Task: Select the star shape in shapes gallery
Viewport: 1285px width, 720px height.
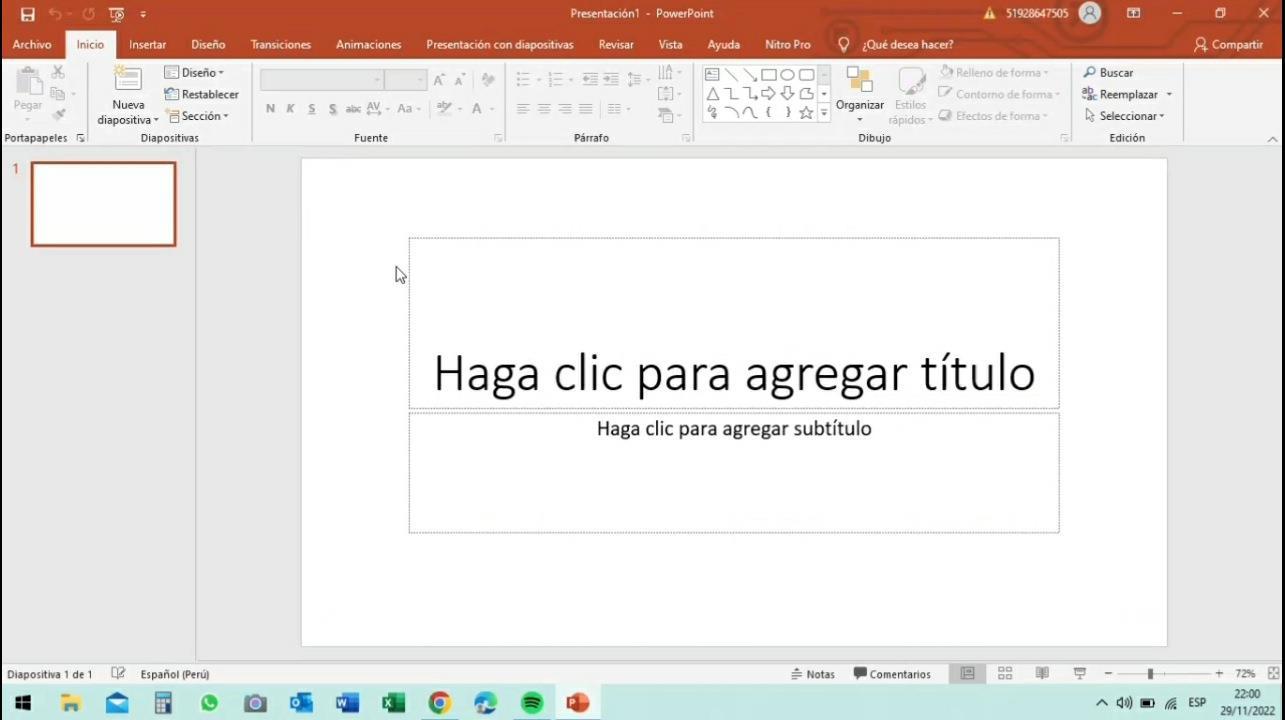Action: tap(806, 113)
